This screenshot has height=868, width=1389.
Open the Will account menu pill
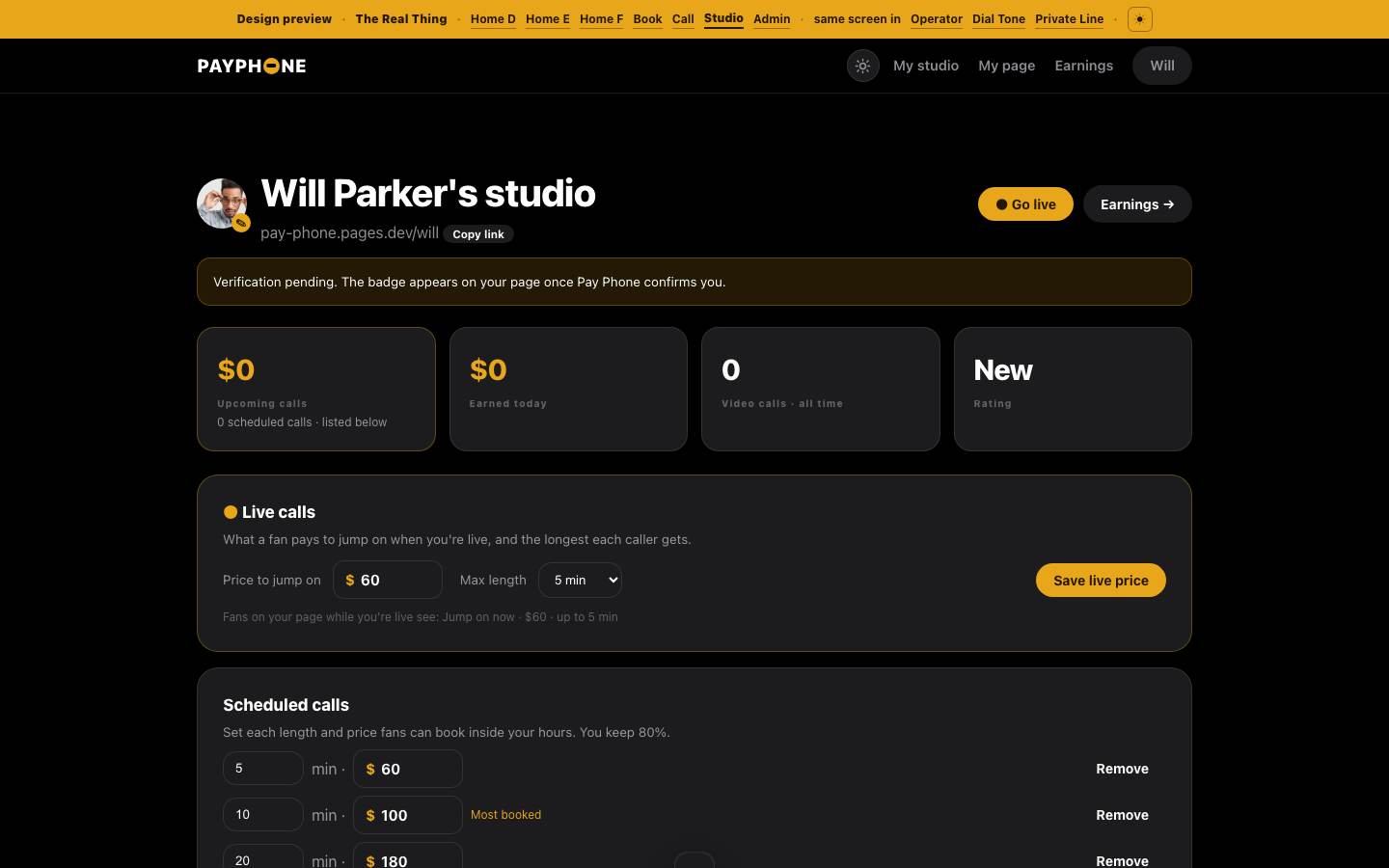tap(1162, 66)
